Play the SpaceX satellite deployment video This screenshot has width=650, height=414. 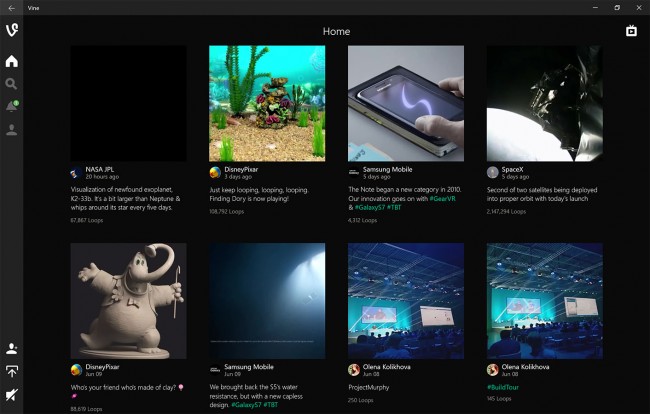point(545,103)
